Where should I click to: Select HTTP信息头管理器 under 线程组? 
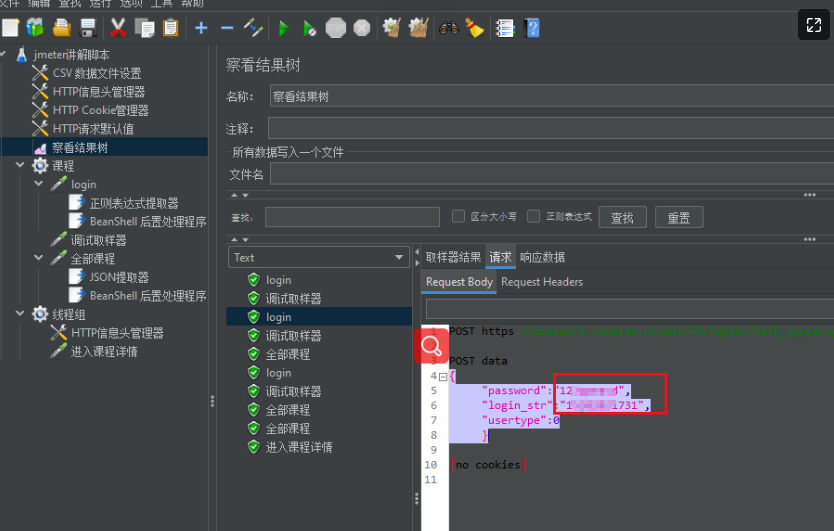tap(117, 333)
